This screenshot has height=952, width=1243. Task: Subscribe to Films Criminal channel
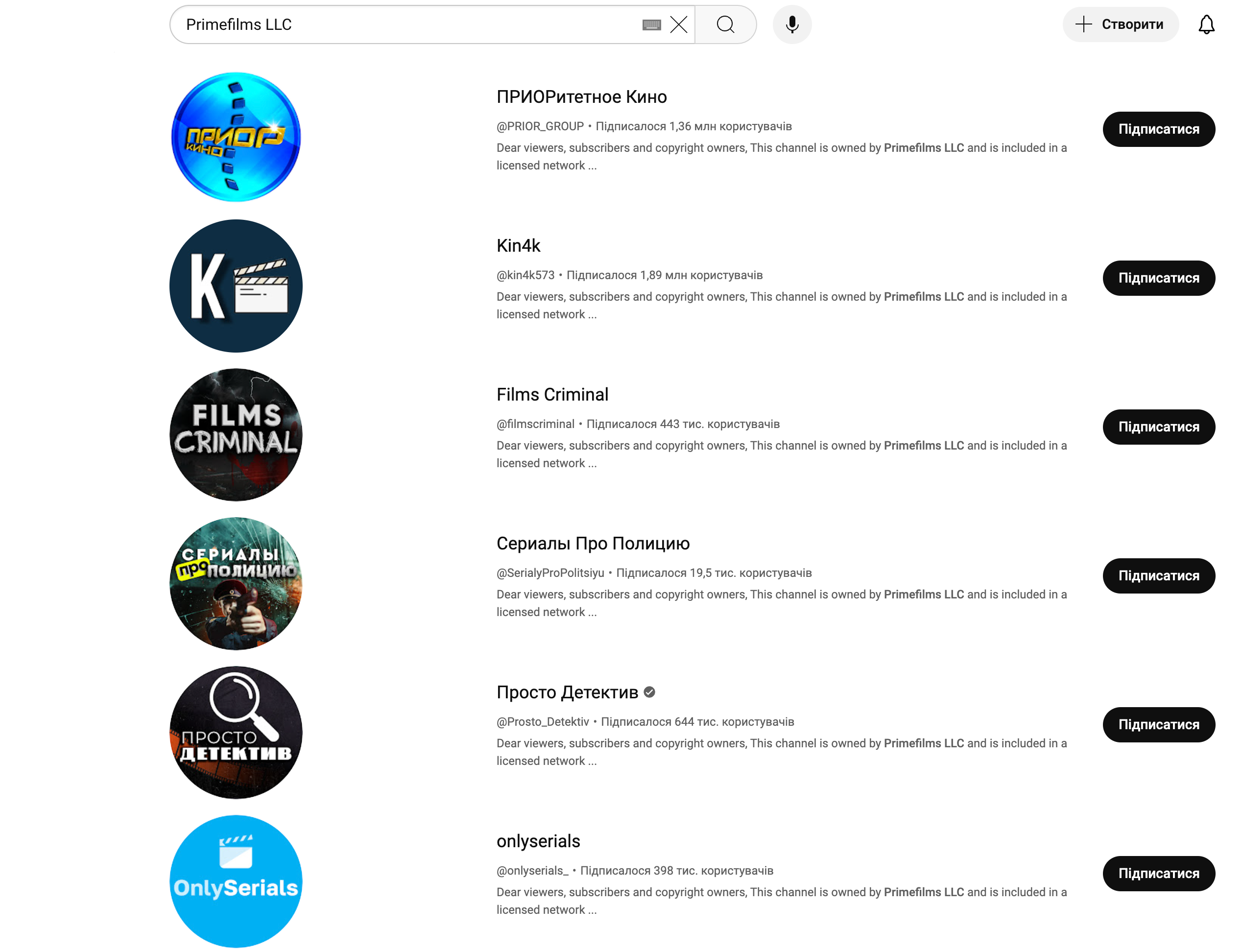[1158, 427]
